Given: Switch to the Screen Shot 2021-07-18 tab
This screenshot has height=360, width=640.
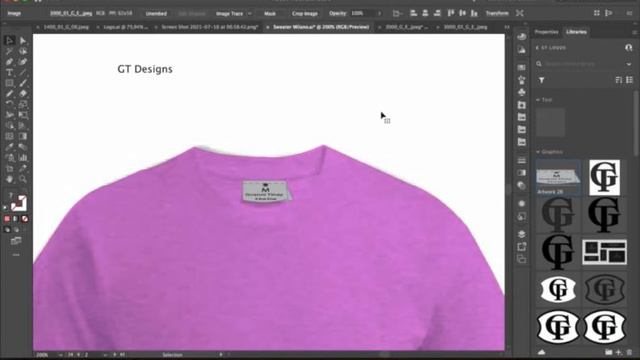Looking at the screenshot, I should click(x=209, y=27).
